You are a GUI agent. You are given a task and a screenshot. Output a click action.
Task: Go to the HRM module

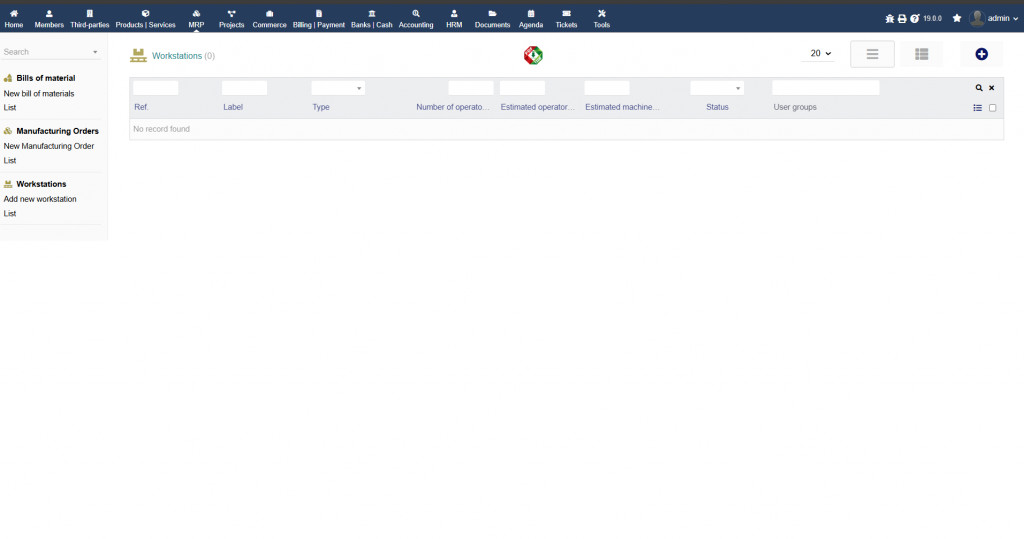[x=454, y=19]
